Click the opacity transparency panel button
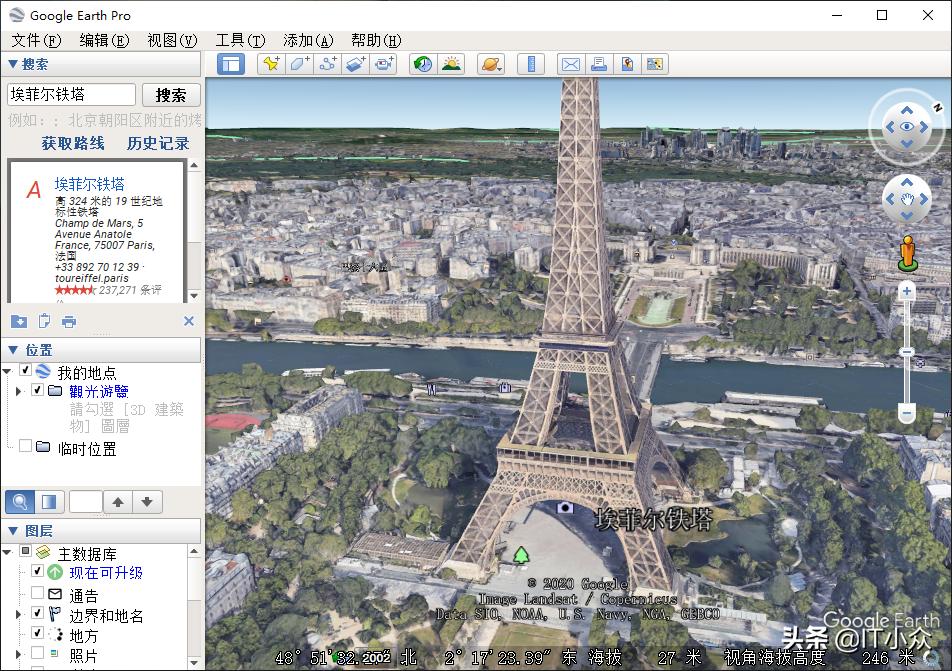This screenshot has width=952, height=671. click(49, 502)
